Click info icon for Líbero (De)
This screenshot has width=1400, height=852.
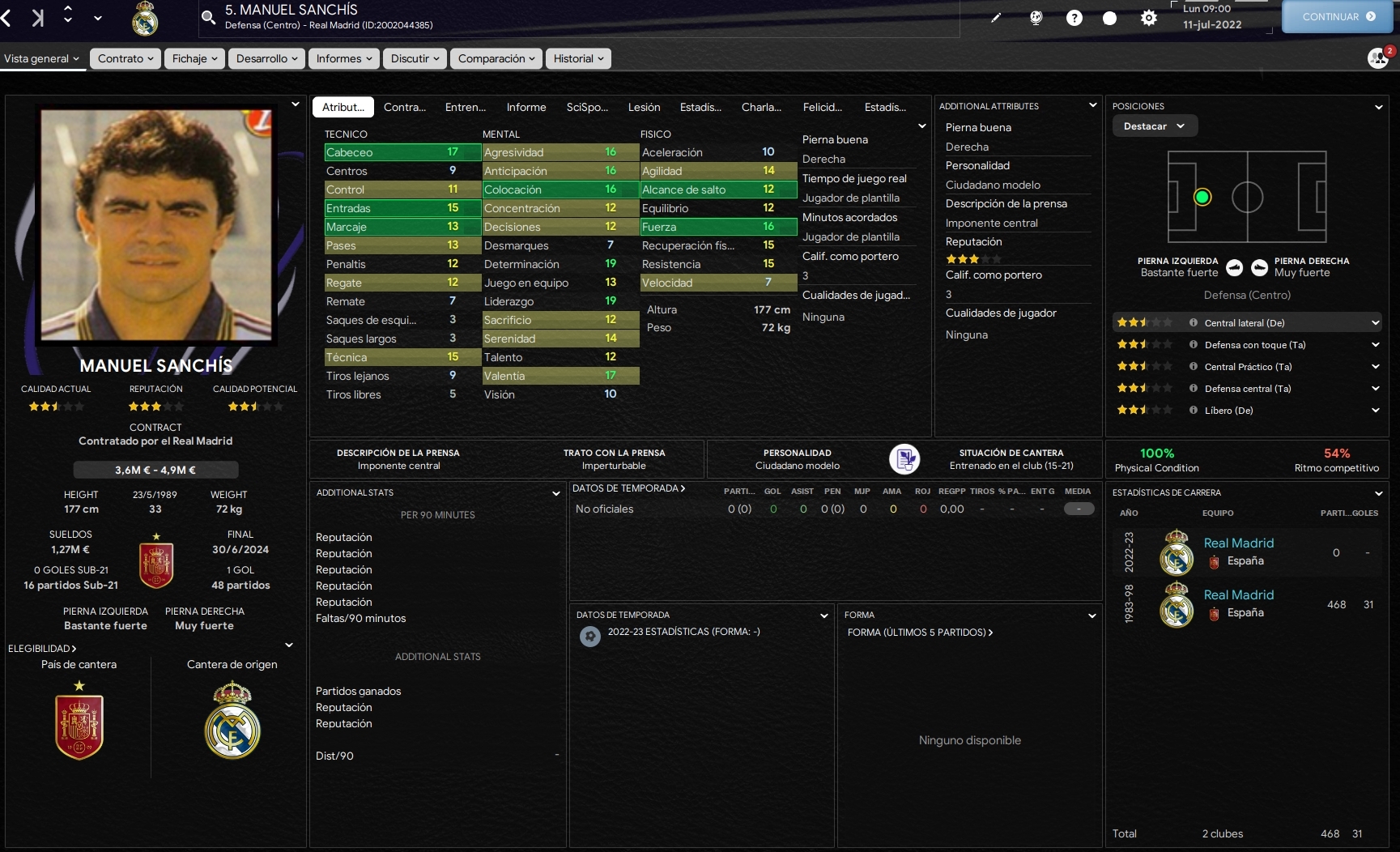tap(1193, 411)
